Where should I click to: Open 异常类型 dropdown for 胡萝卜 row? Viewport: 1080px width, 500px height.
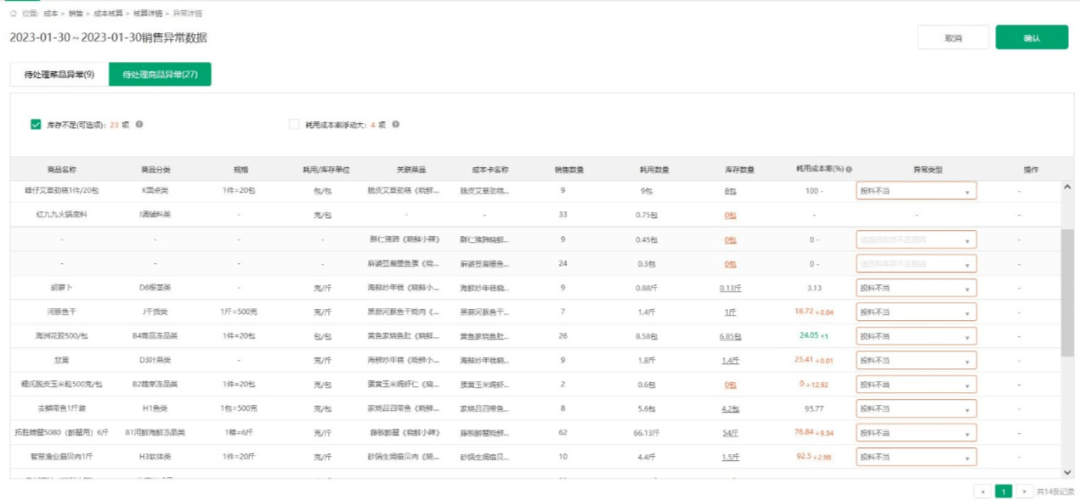[x=915, y=288]
